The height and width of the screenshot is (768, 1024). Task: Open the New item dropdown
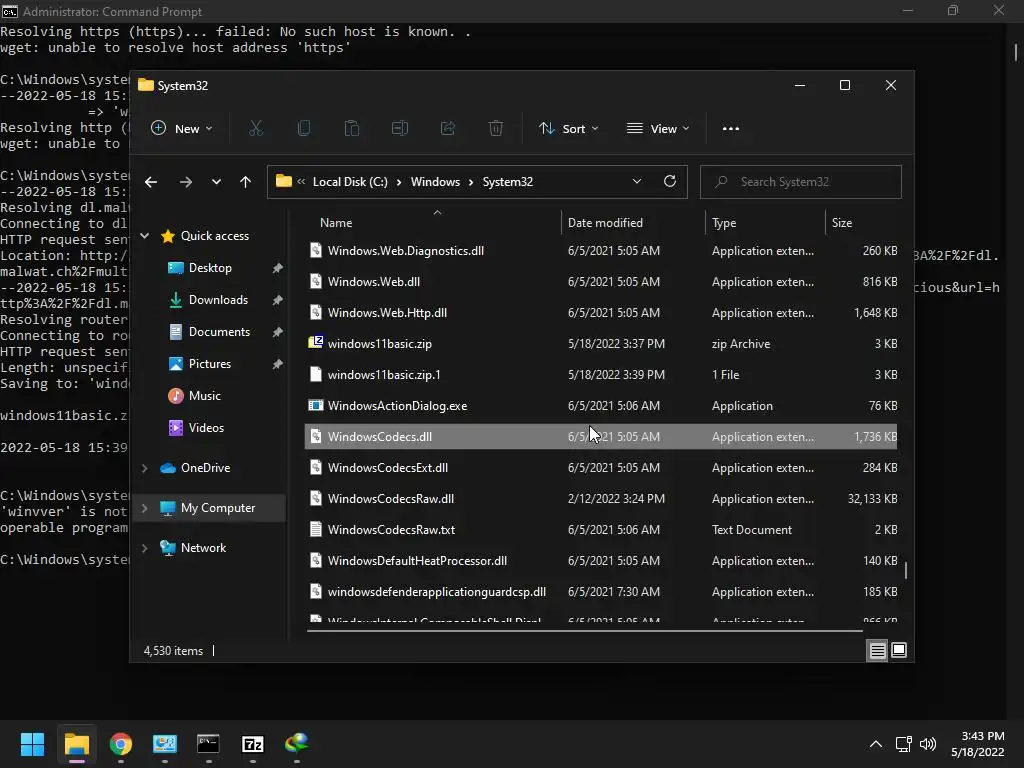click(x=182, y=129)
